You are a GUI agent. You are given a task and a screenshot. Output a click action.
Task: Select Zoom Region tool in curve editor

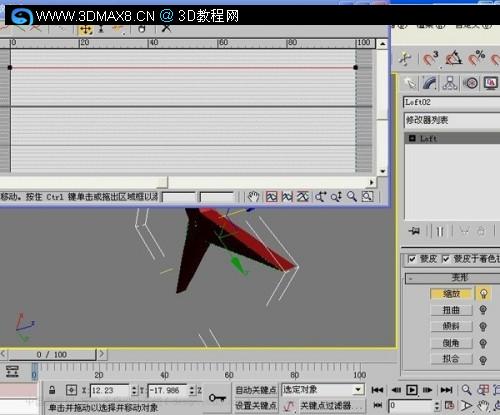[367, 197]
